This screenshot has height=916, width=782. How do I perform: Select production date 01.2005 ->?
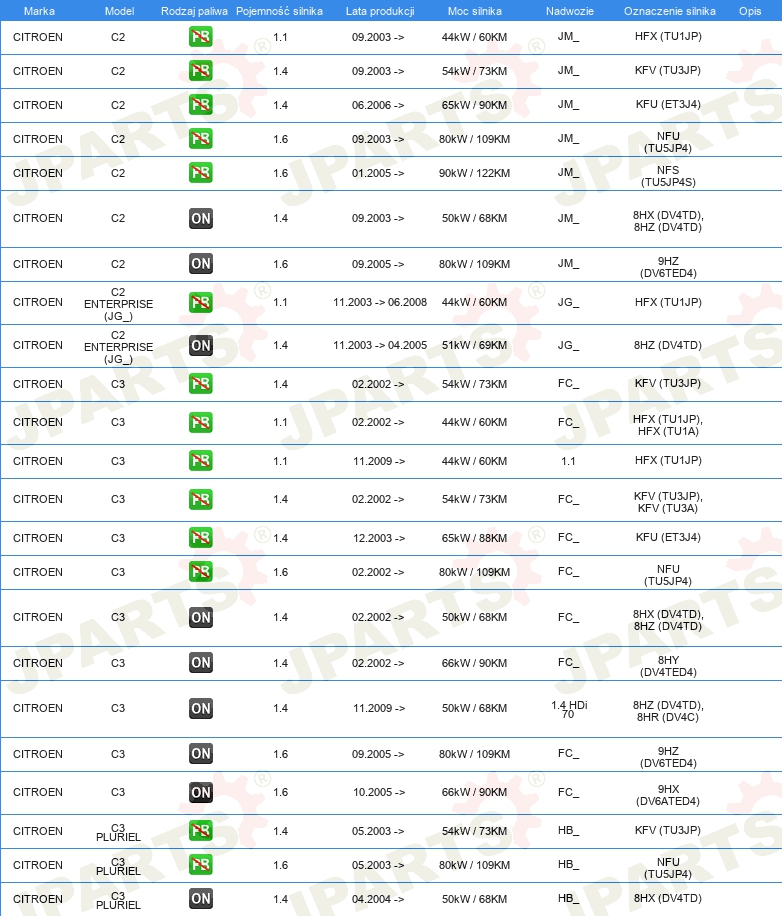point(377,173)
